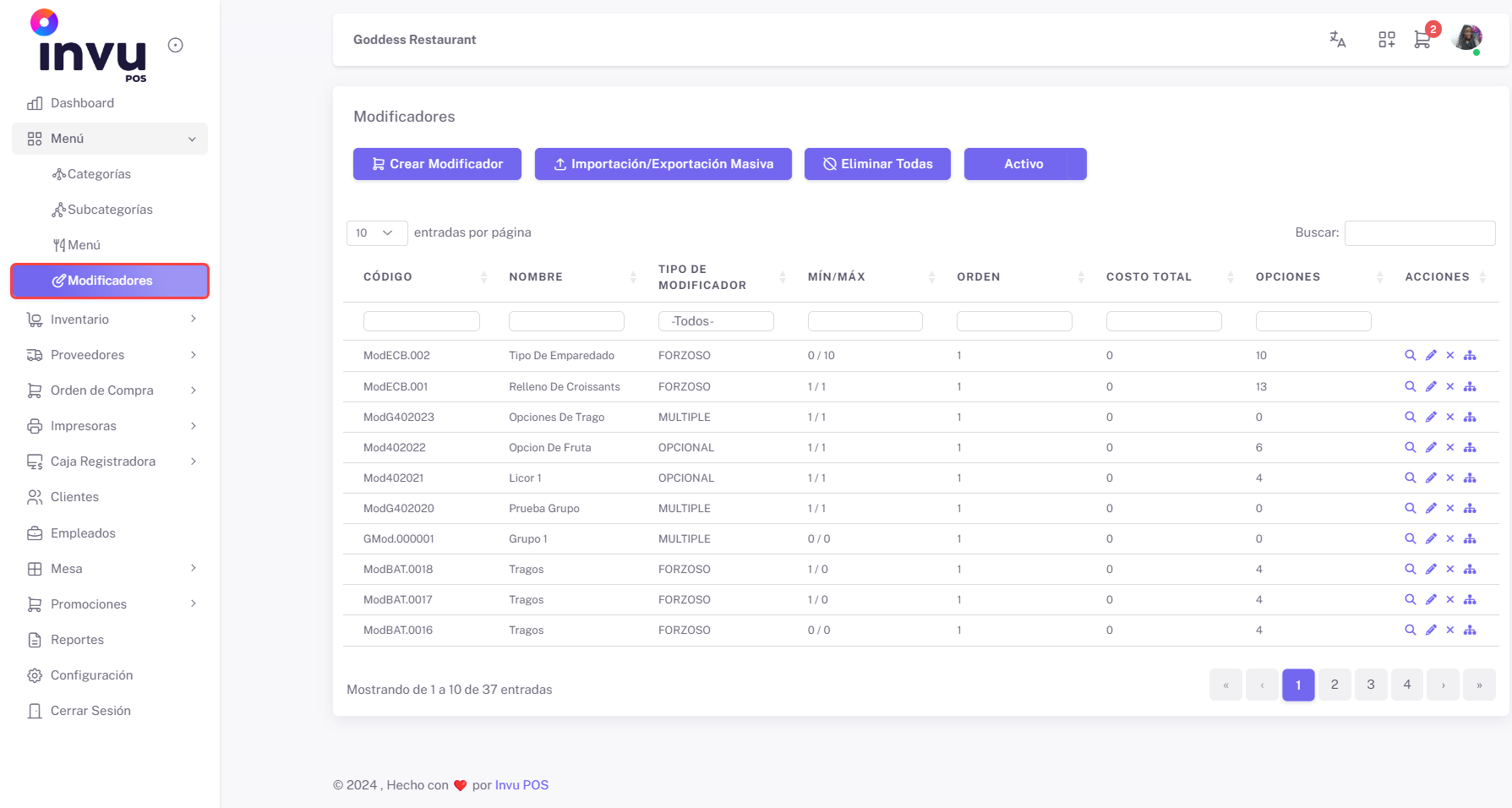1512x808 pixels.
Task: Edit the ModG402020 Prueba Grupo modifier
Action: pyautogui.click(x=1431, y=508)
